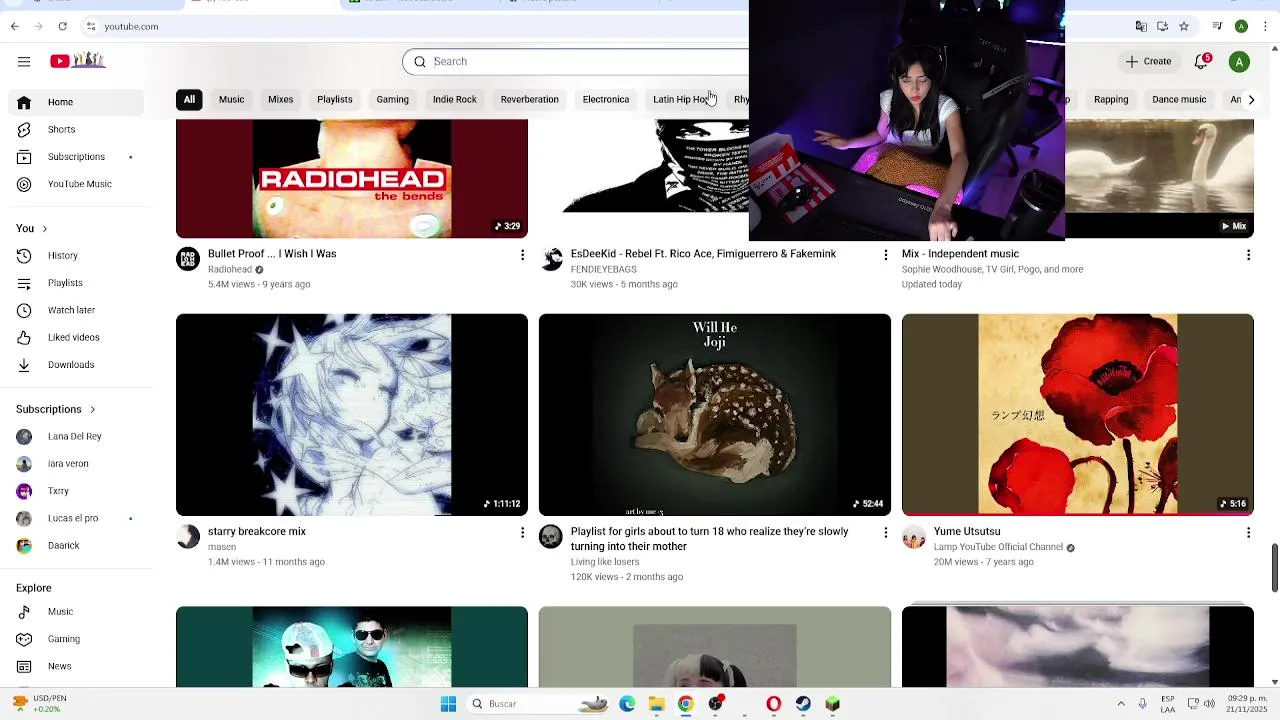The image size is (1280, 720).
Task: Select the Playlists filter chip
Action: [335, 99]
